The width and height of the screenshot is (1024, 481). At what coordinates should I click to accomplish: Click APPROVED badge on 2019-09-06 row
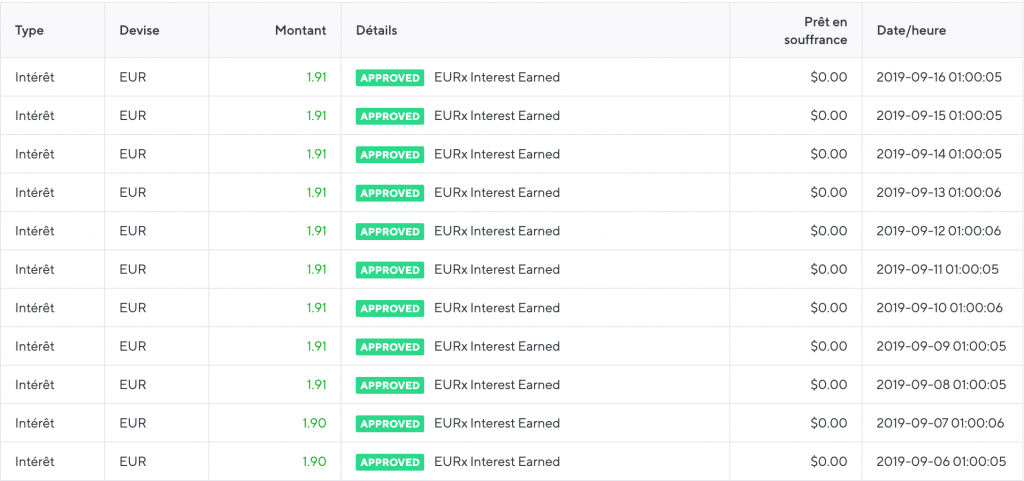390,463
